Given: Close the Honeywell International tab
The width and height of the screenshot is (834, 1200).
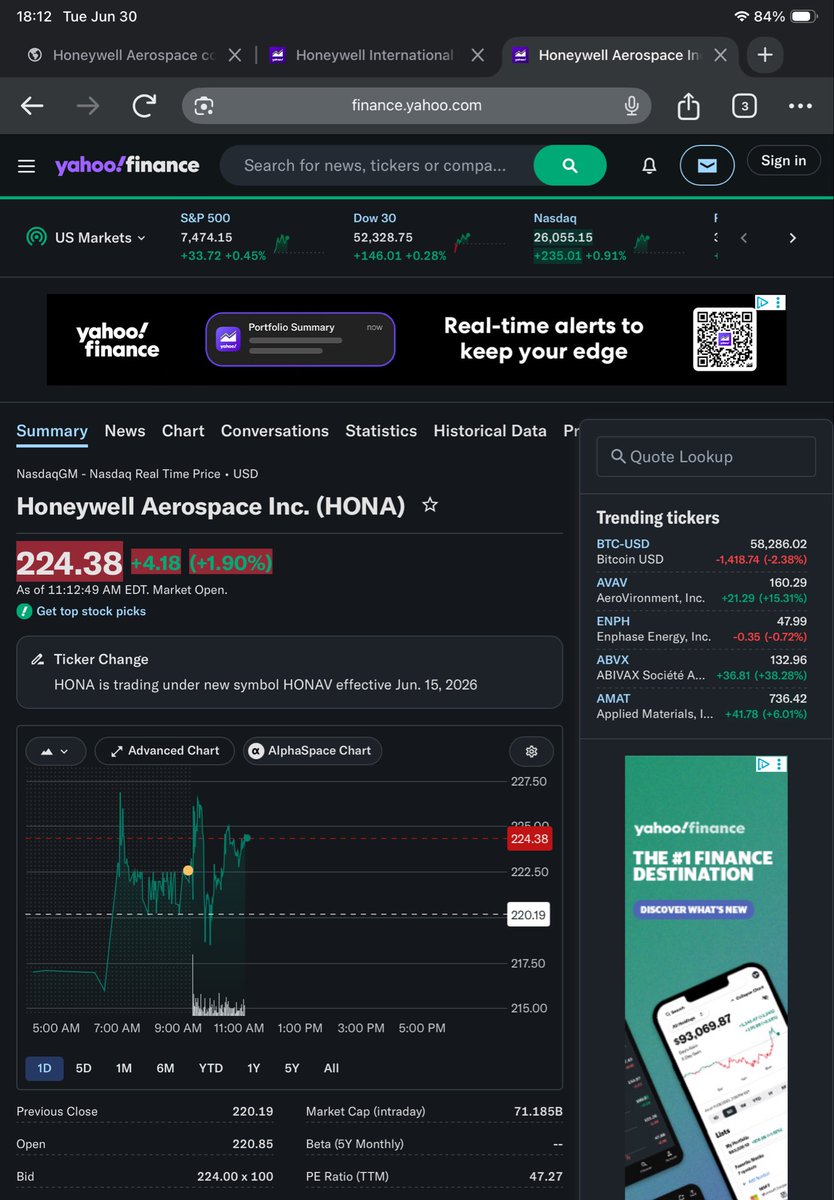Looking at the screenshot, I should tap(478, 55).
